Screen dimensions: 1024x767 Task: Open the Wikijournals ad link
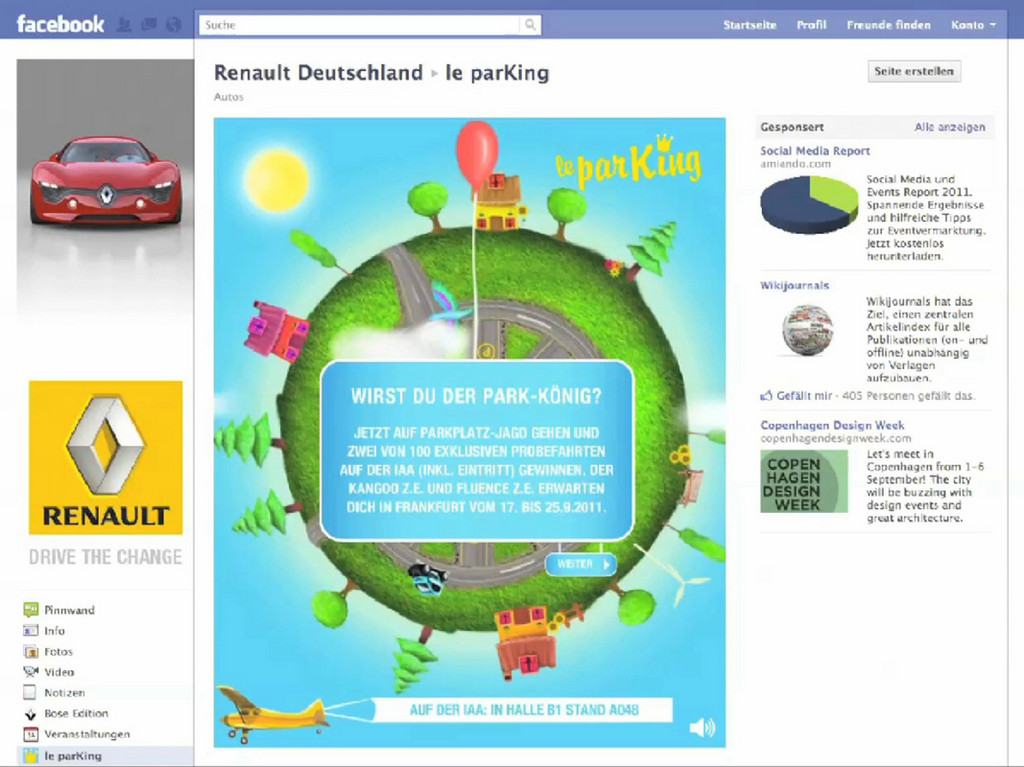[x=794, y=286]
